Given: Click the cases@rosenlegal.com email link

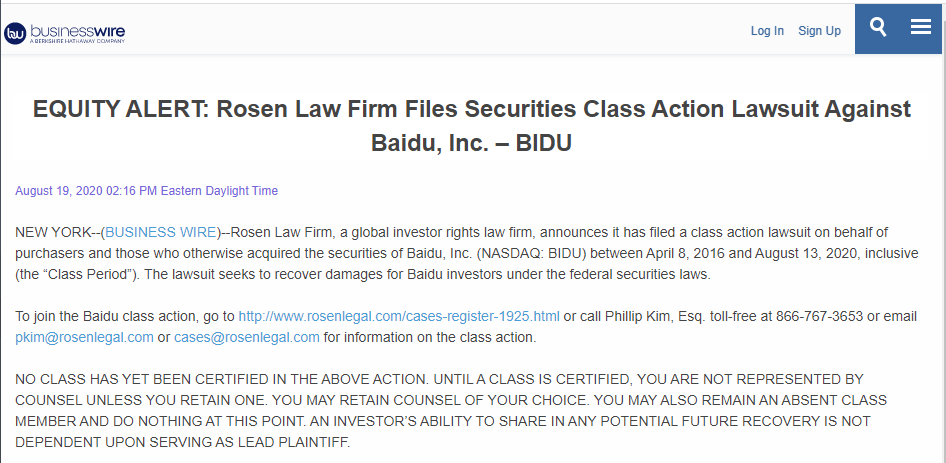Looking at the screenshot, I should click(247, 337).
